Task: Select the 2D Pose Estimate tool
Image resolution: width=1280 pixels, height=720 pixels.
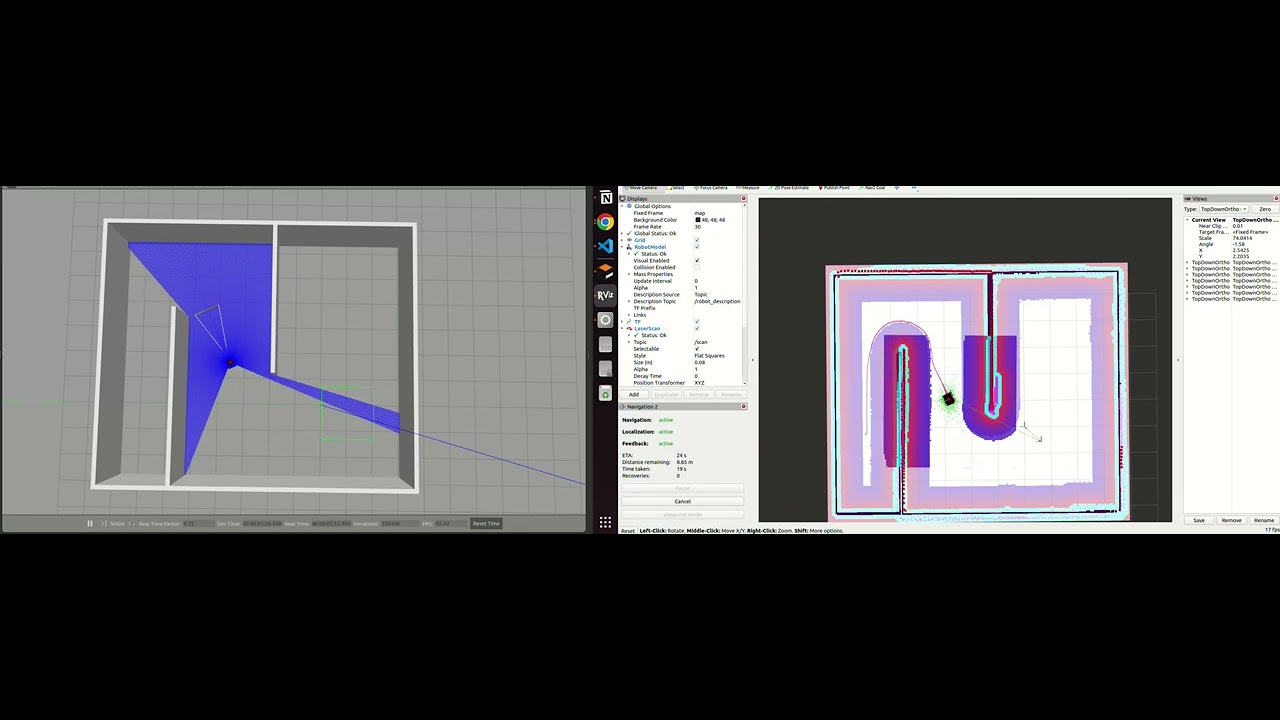Action: point(790,188)
